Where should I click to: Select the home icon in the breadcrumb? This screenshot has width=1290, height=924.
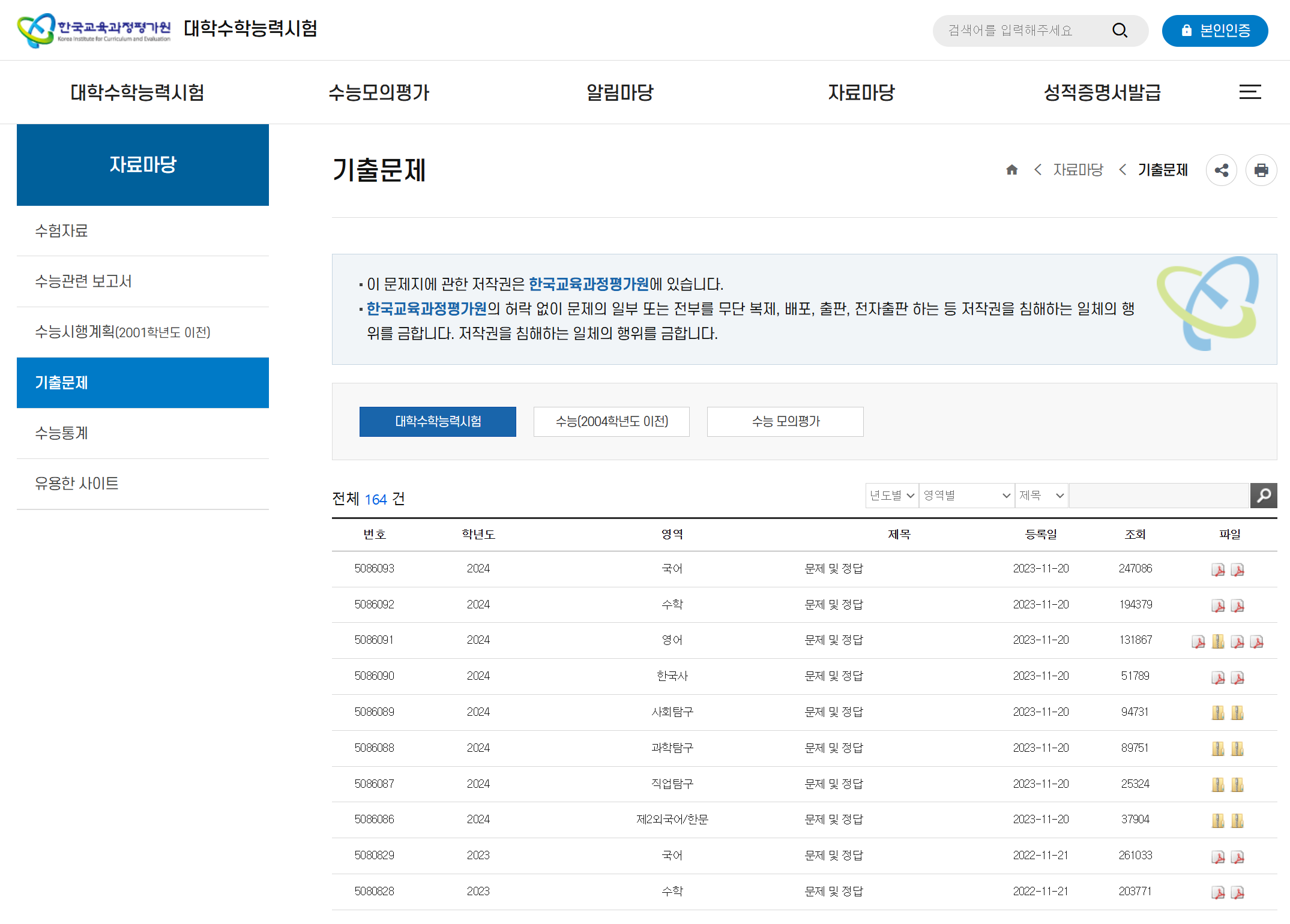click(1011, 170)
